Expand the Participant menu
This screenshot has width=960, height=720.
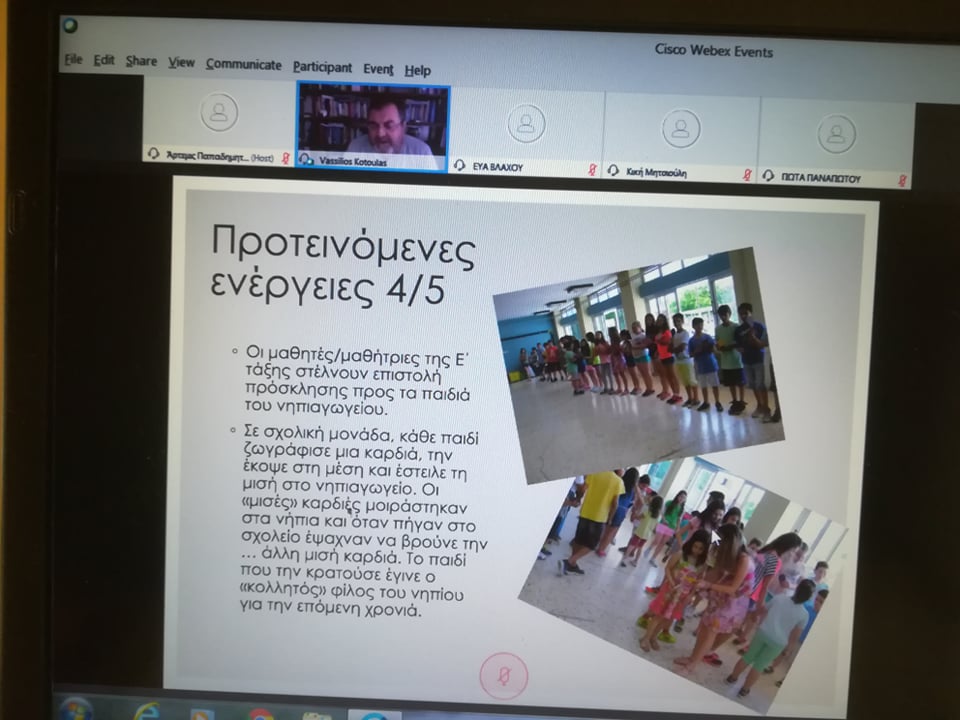tap(322, 67)
